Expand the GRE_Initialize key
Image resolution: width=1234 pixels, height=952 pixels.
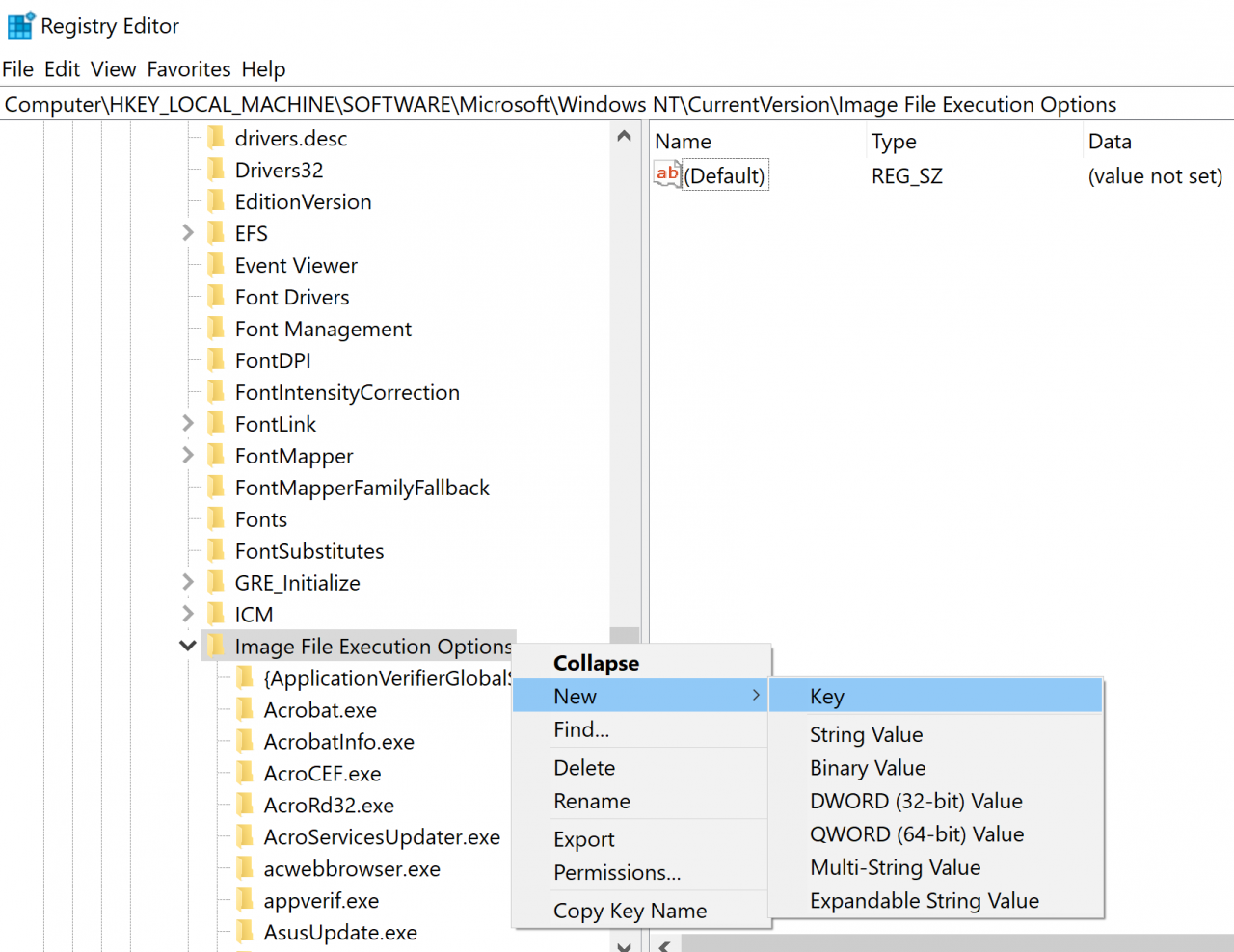[188, 582]
